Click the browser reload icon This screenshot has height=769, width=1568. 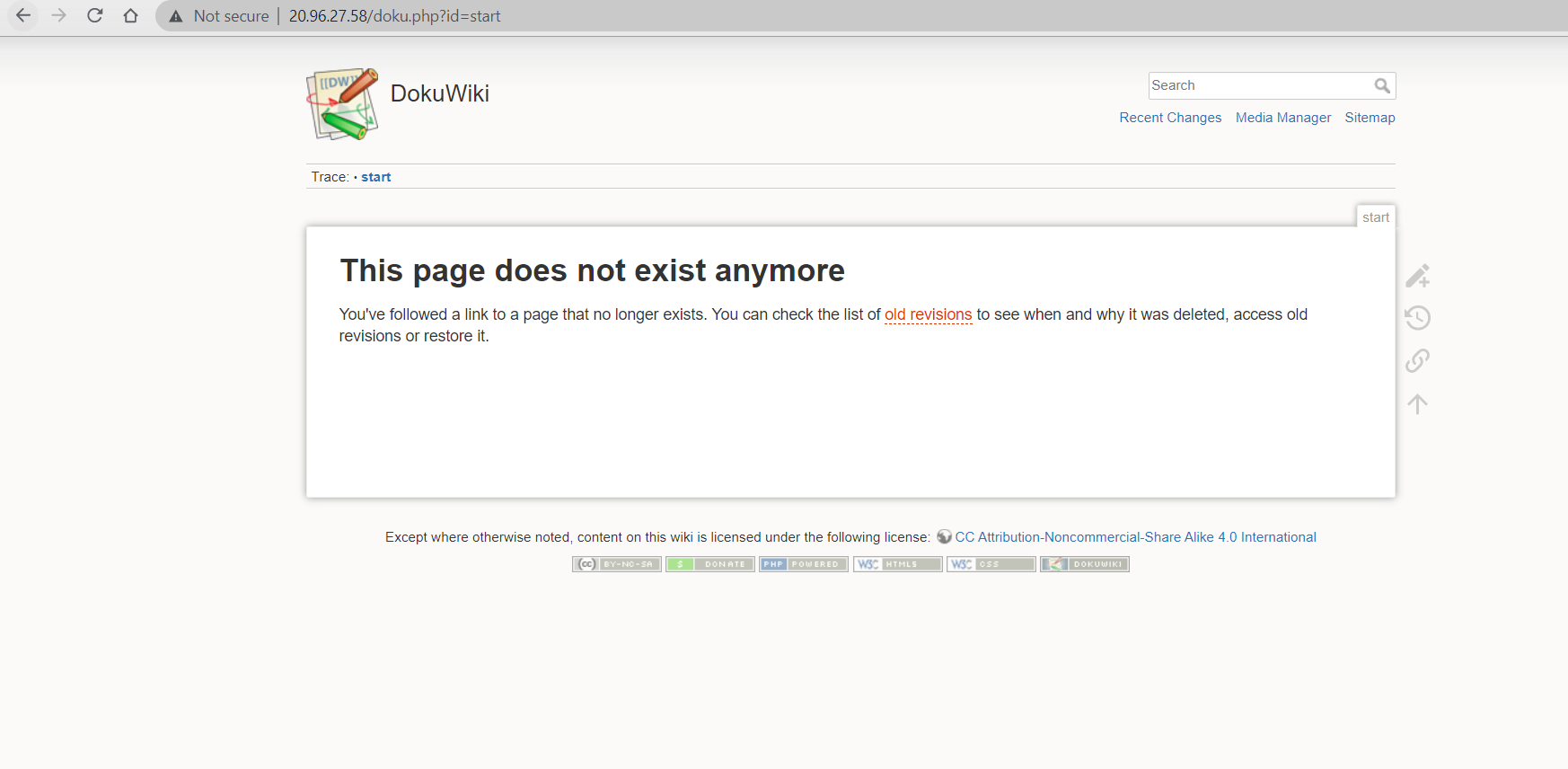tap(94, 15)
